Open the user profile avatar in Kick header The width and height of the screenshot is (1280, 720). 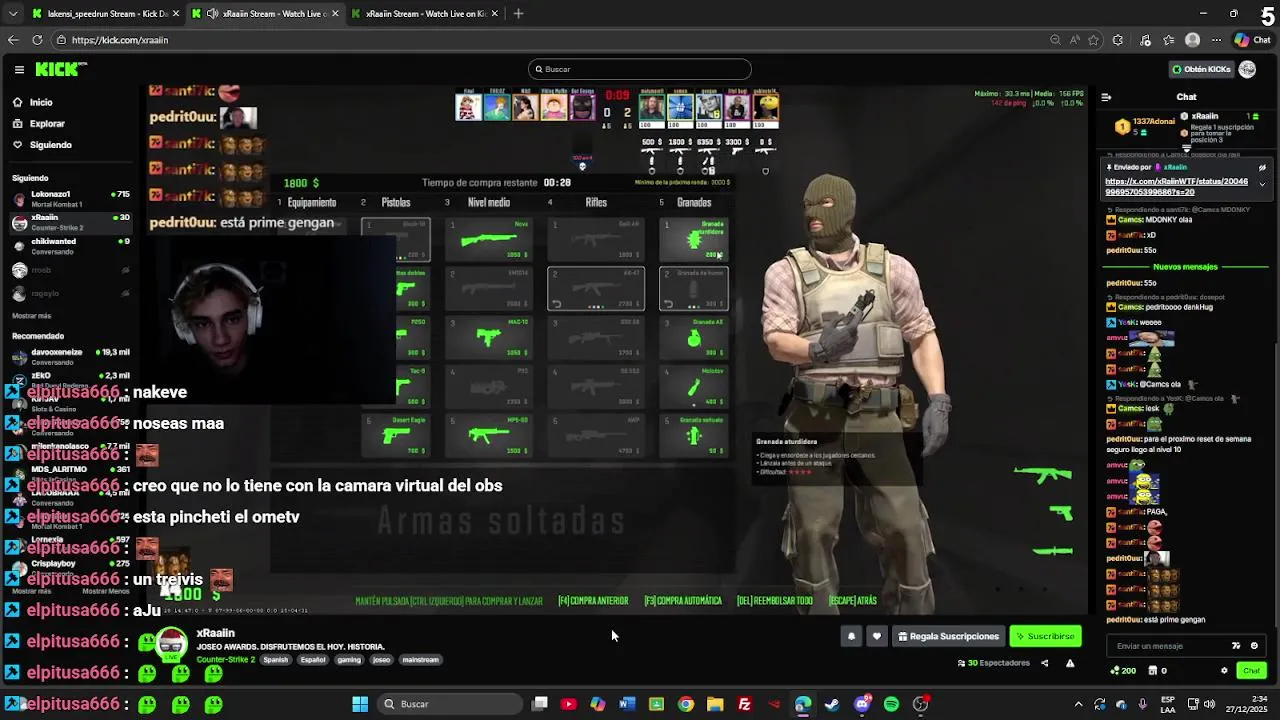(x=1247, y=69)
